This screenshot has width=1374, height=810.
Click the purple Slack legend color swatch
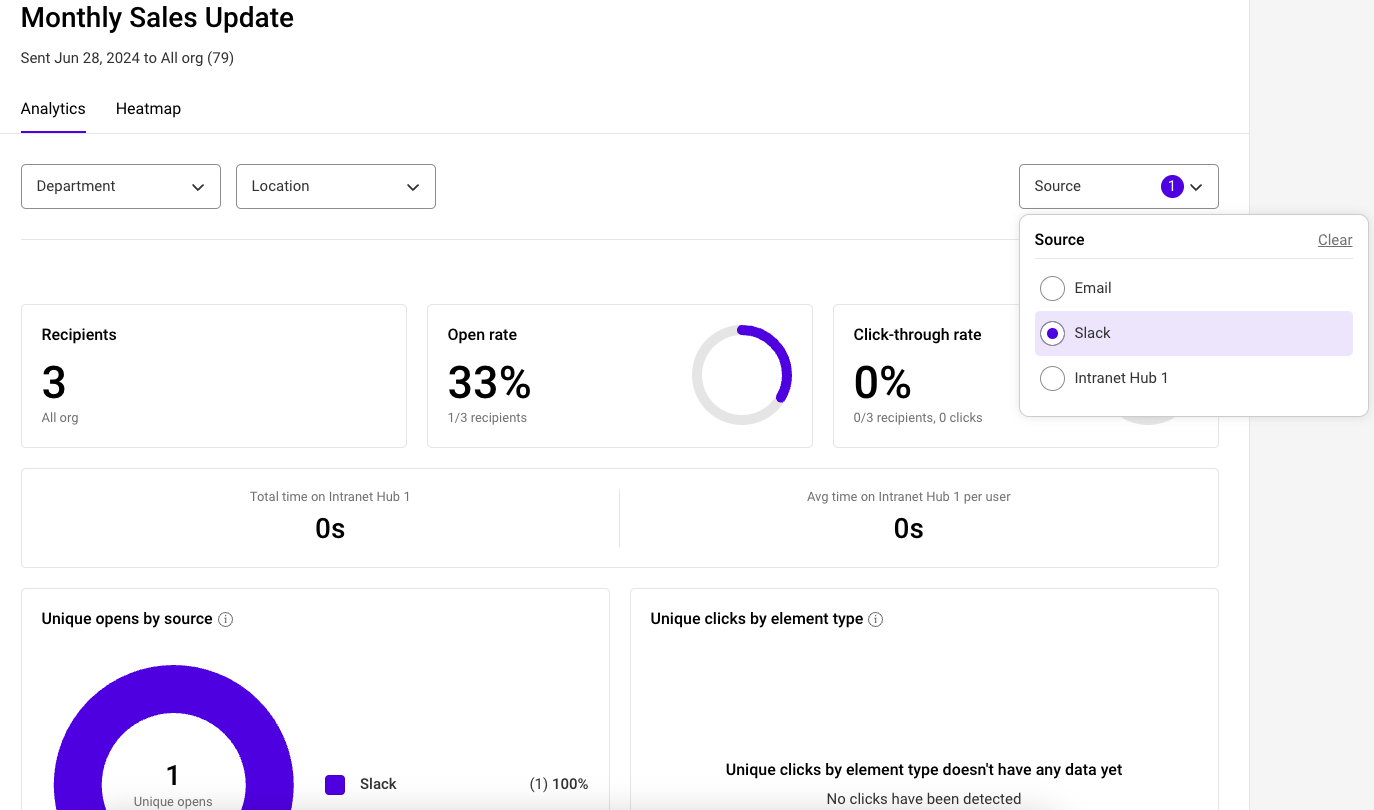pyautogui.click(x=335, y=784)
